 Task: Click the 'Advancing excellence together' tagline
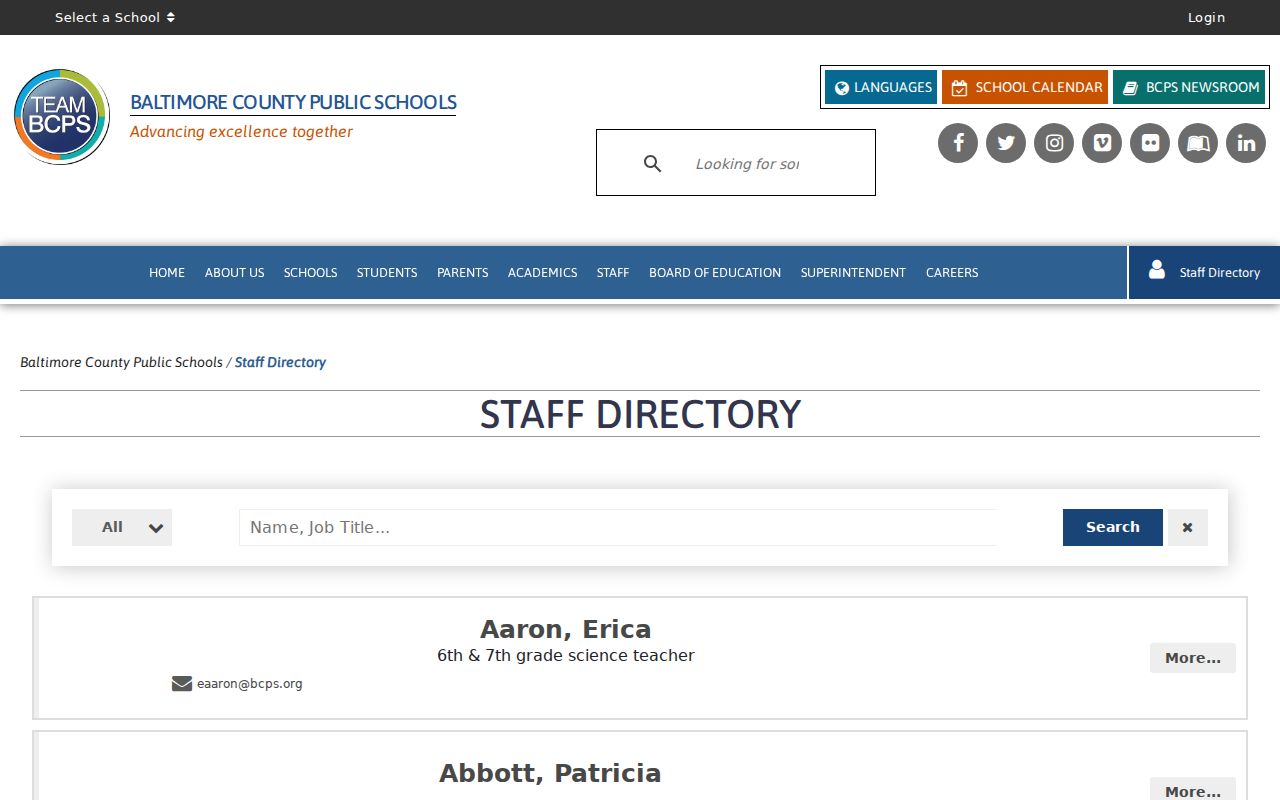click(x=241, y=132)
